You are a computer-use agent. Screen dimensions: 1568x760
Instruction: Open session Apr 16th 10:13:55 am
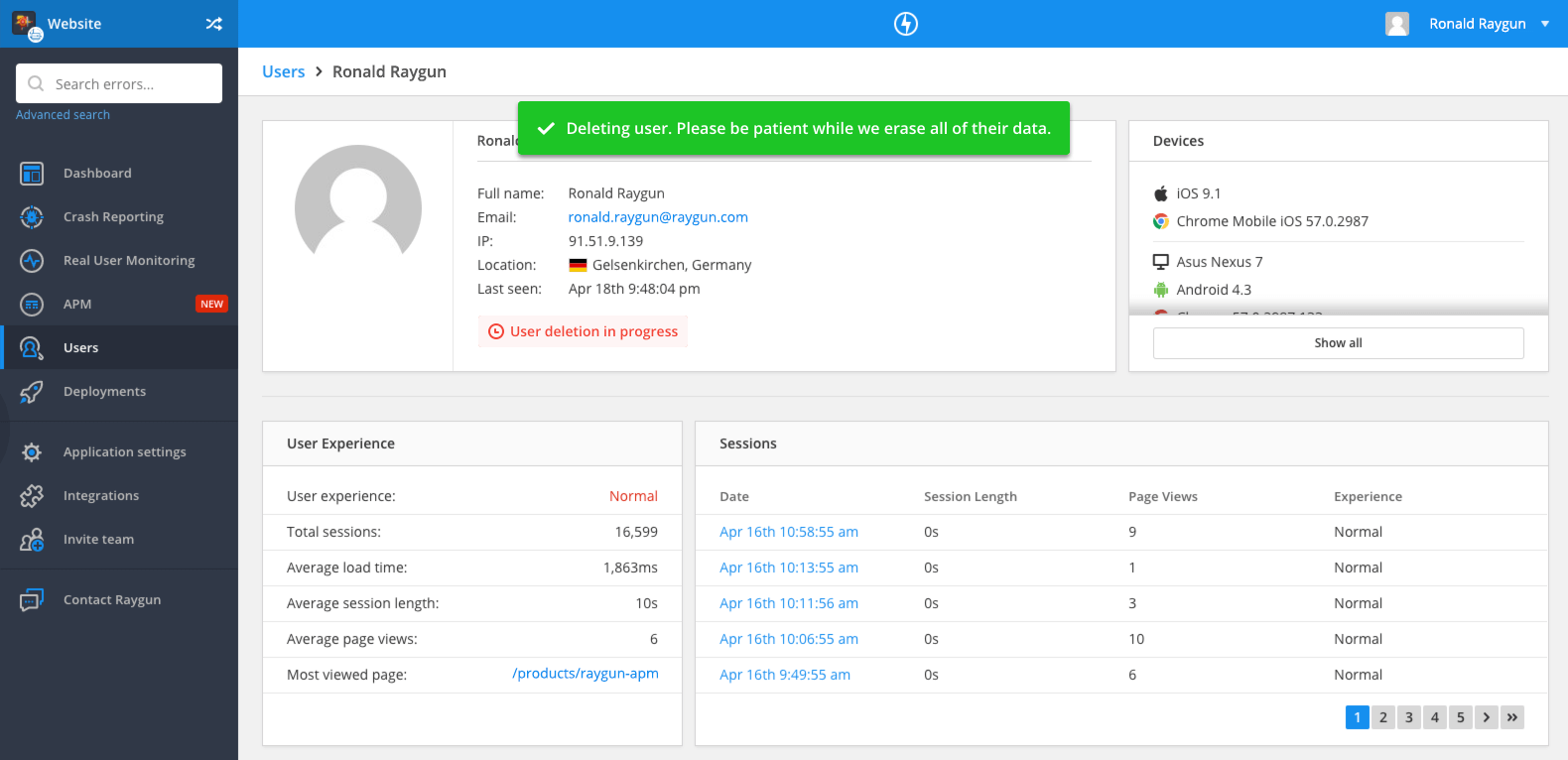pyautogui.click(x=789, y=568)
